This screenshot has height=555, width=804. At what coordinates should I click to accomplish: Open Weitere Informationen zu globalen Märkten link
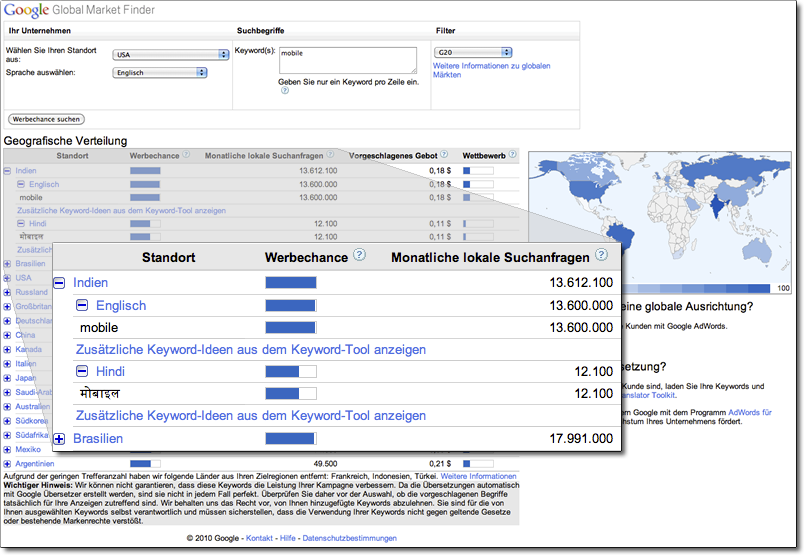click(x=491, y=70)
